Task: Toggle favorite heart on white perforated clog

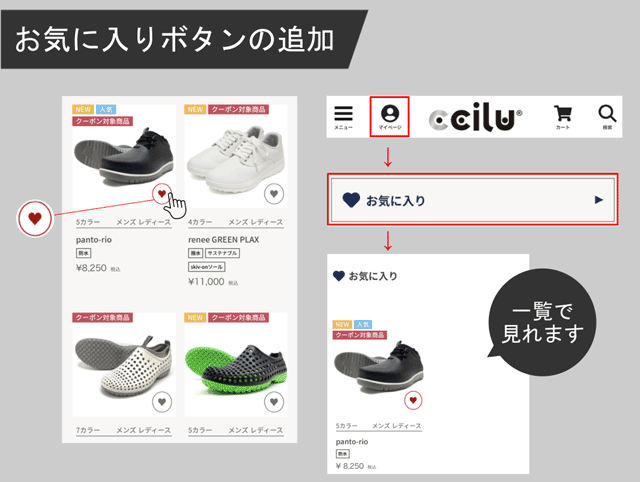Action: (162, 402)
